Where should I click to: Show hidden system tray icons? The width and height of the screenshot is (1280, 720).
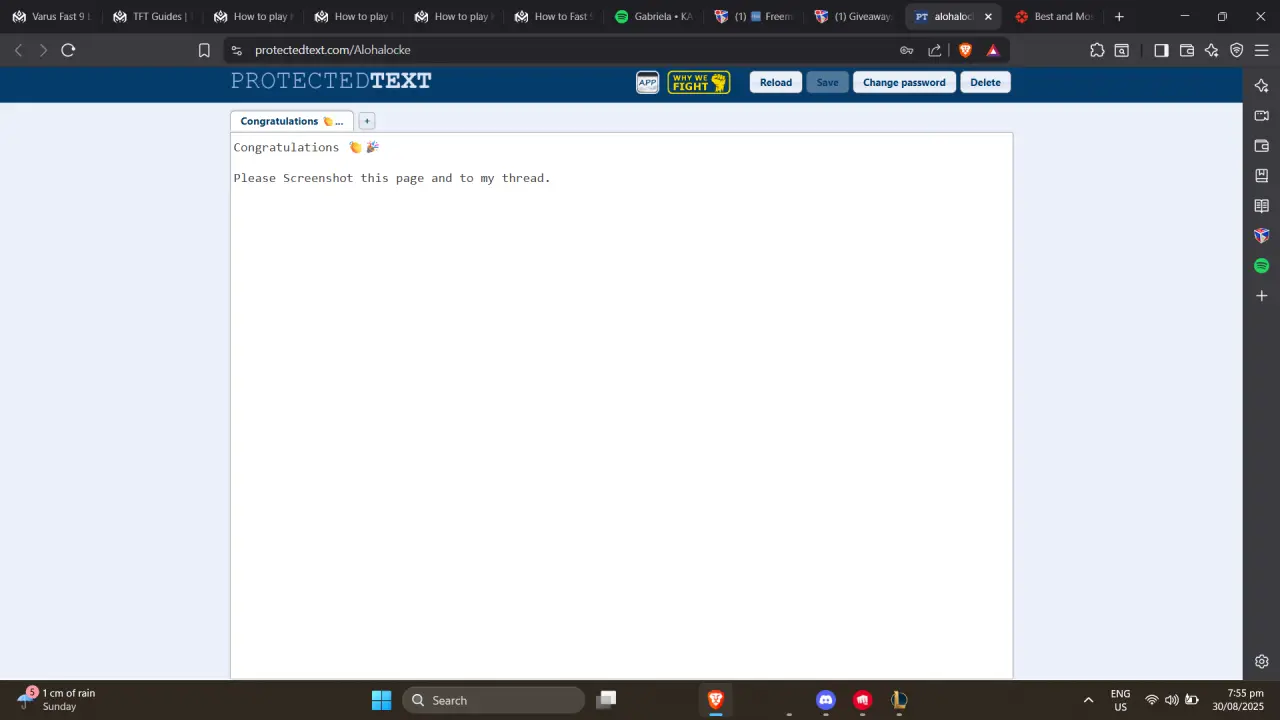[1088, 700]
